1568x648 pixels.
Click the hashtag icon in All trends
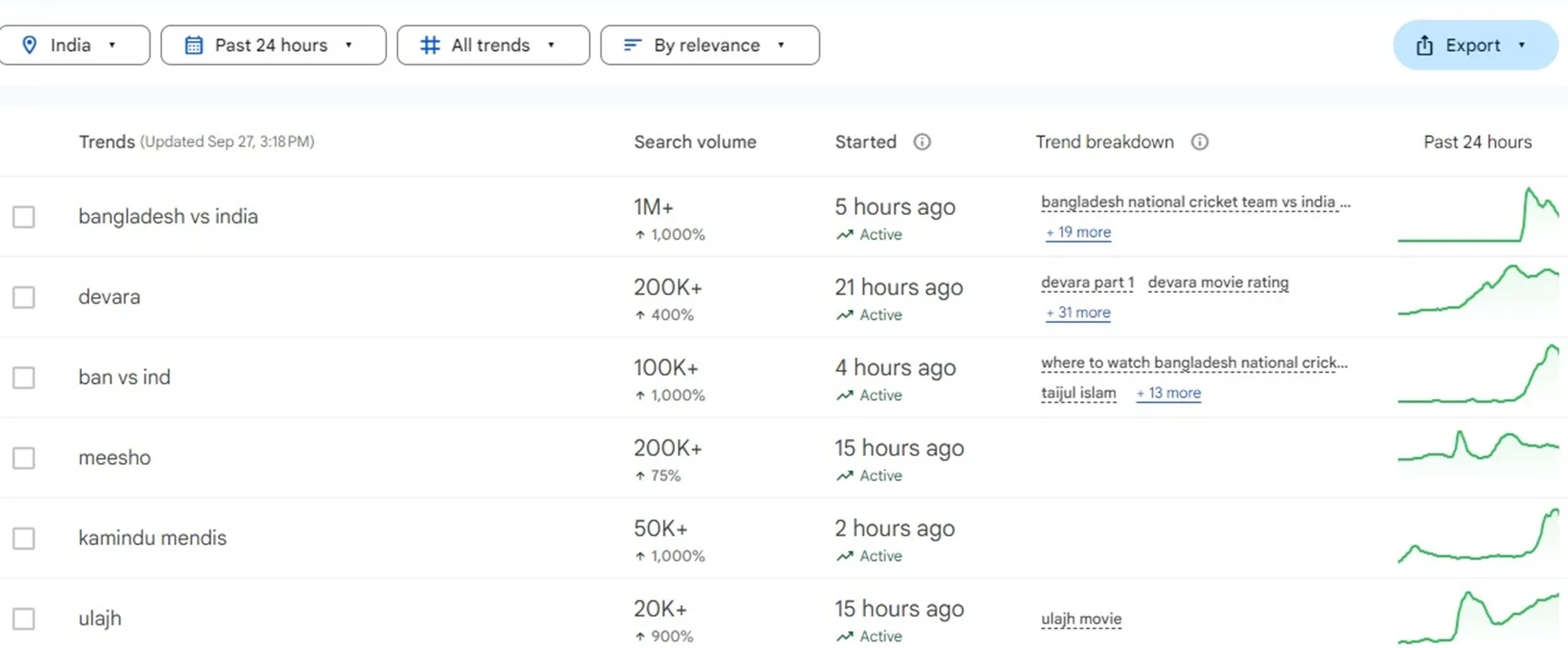429,45
